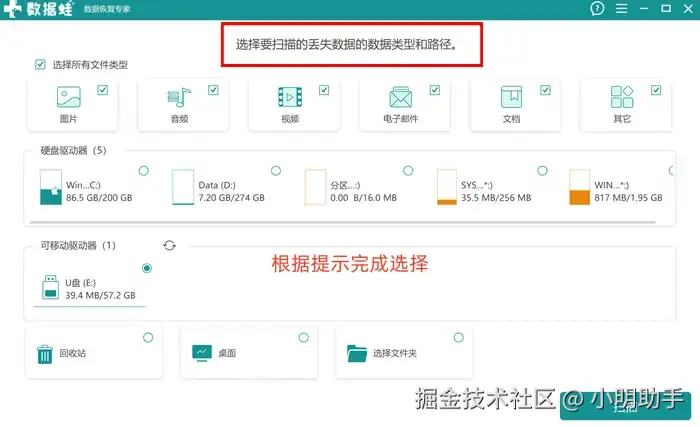Maximize the 数据蛙 window
The image size is (700, 427).
[x=666, y=8]
